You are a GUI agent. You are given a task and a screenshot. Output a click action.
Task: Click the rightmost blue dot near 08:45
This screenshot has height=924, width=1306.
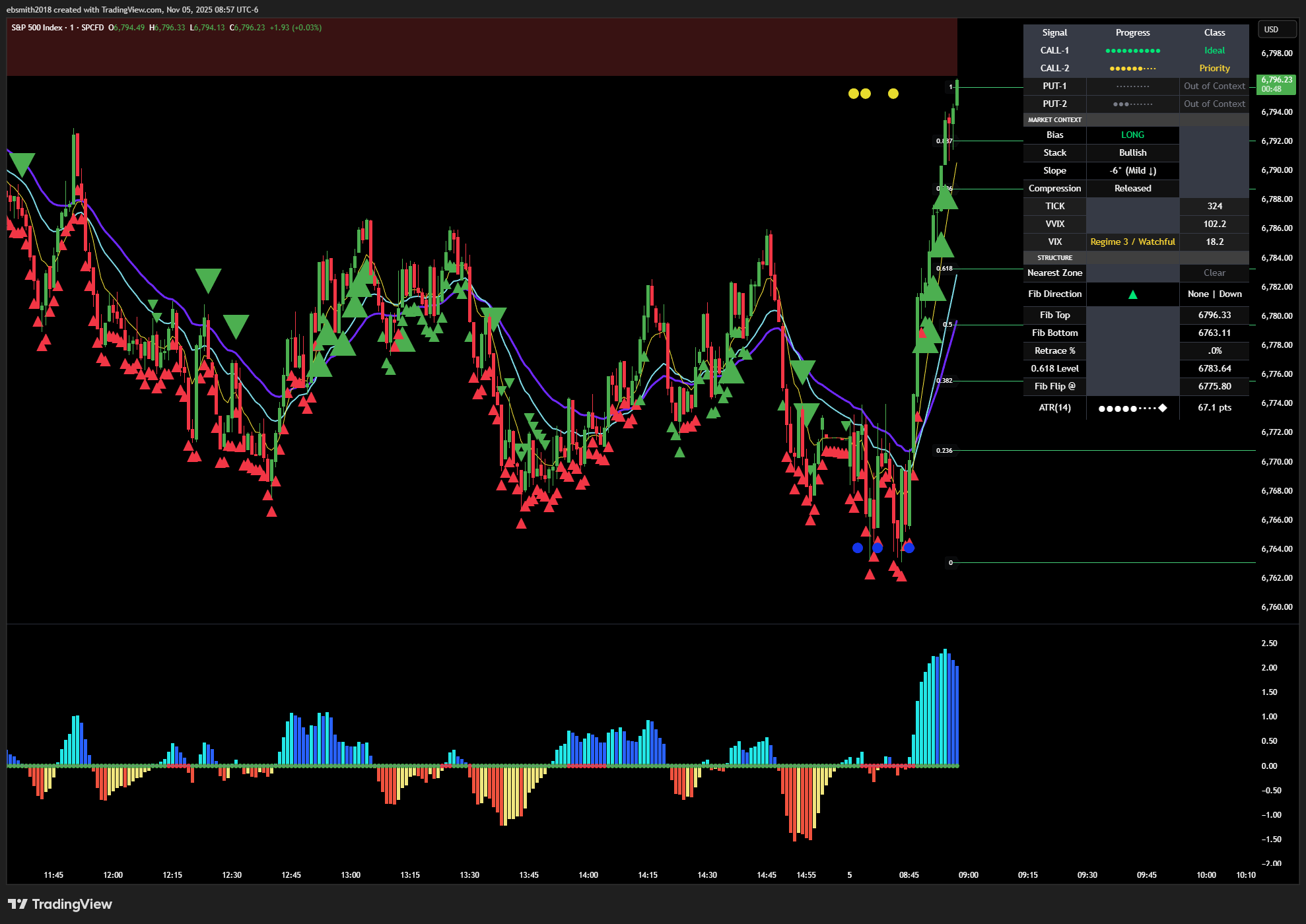pyautogui.click(x=909, y=548)
